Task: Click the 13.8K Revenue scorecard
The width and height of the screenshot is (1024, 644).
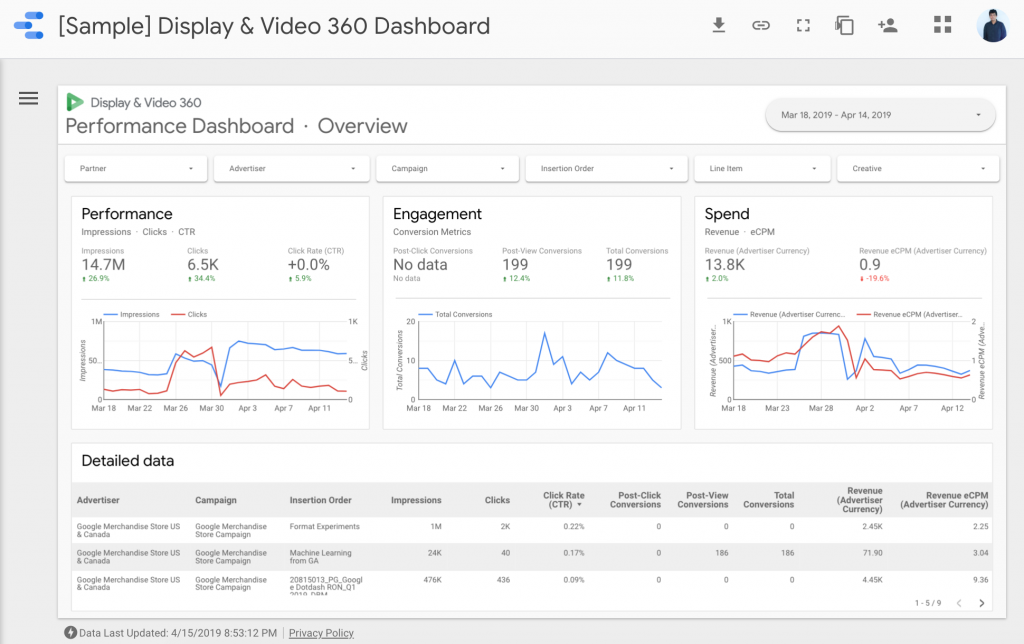Action: (x=756, y=265)
